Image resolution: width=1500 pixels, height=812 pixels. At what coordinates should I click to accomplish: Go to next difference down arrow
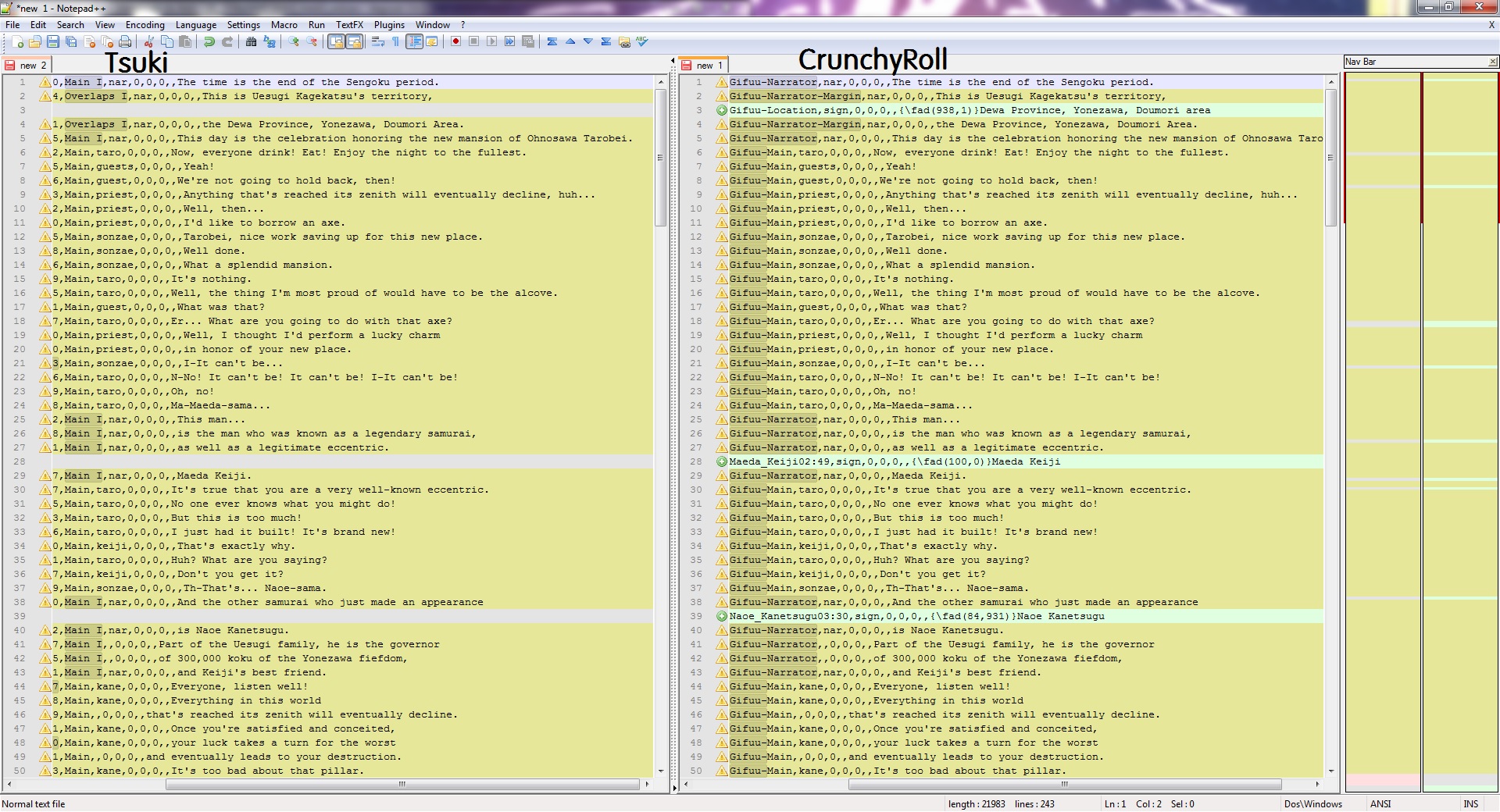coord(587,42)
